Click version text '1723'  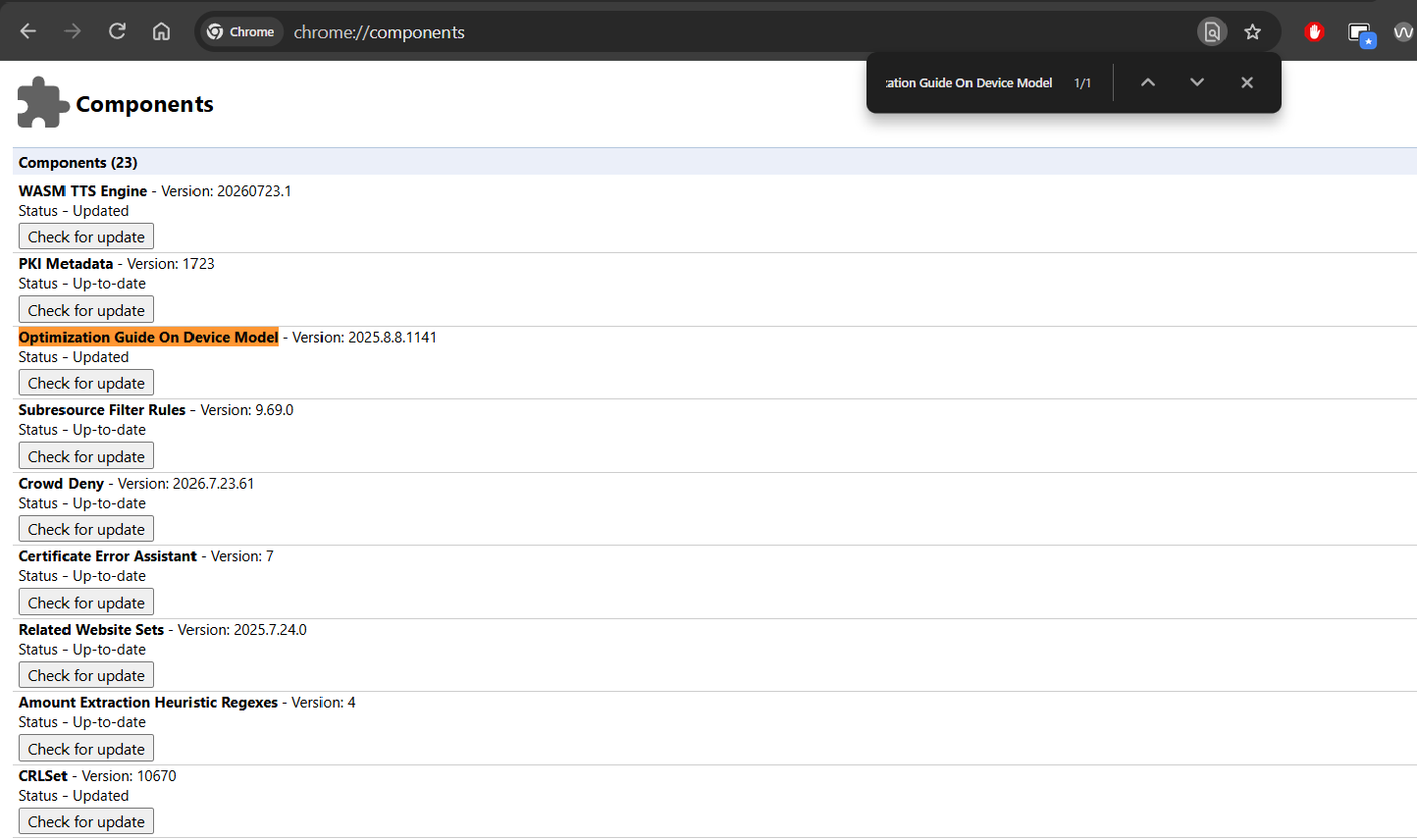coord(198,263)
